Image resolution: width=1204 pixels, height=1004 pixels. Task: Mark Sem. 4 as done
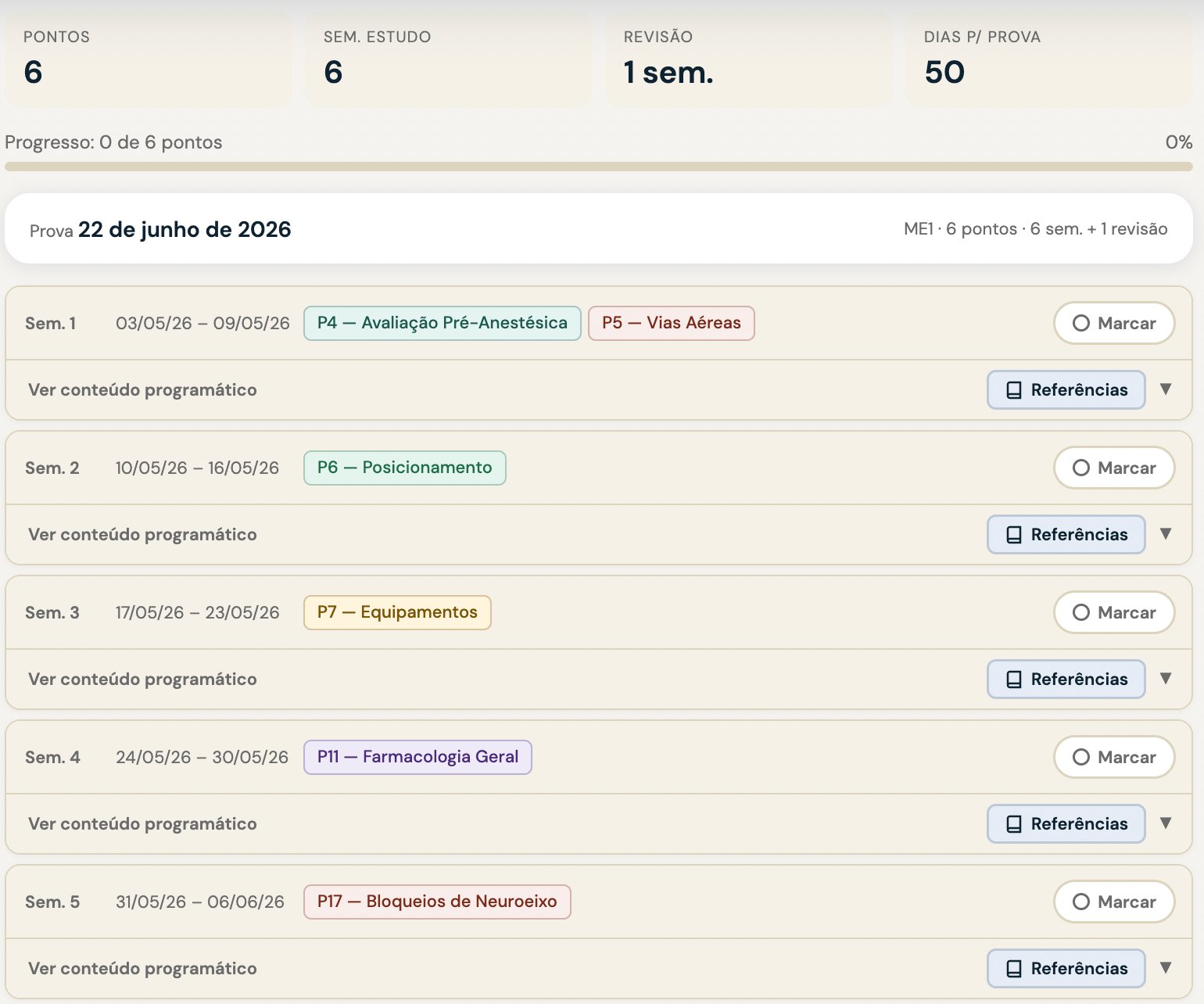(1114, 757)
